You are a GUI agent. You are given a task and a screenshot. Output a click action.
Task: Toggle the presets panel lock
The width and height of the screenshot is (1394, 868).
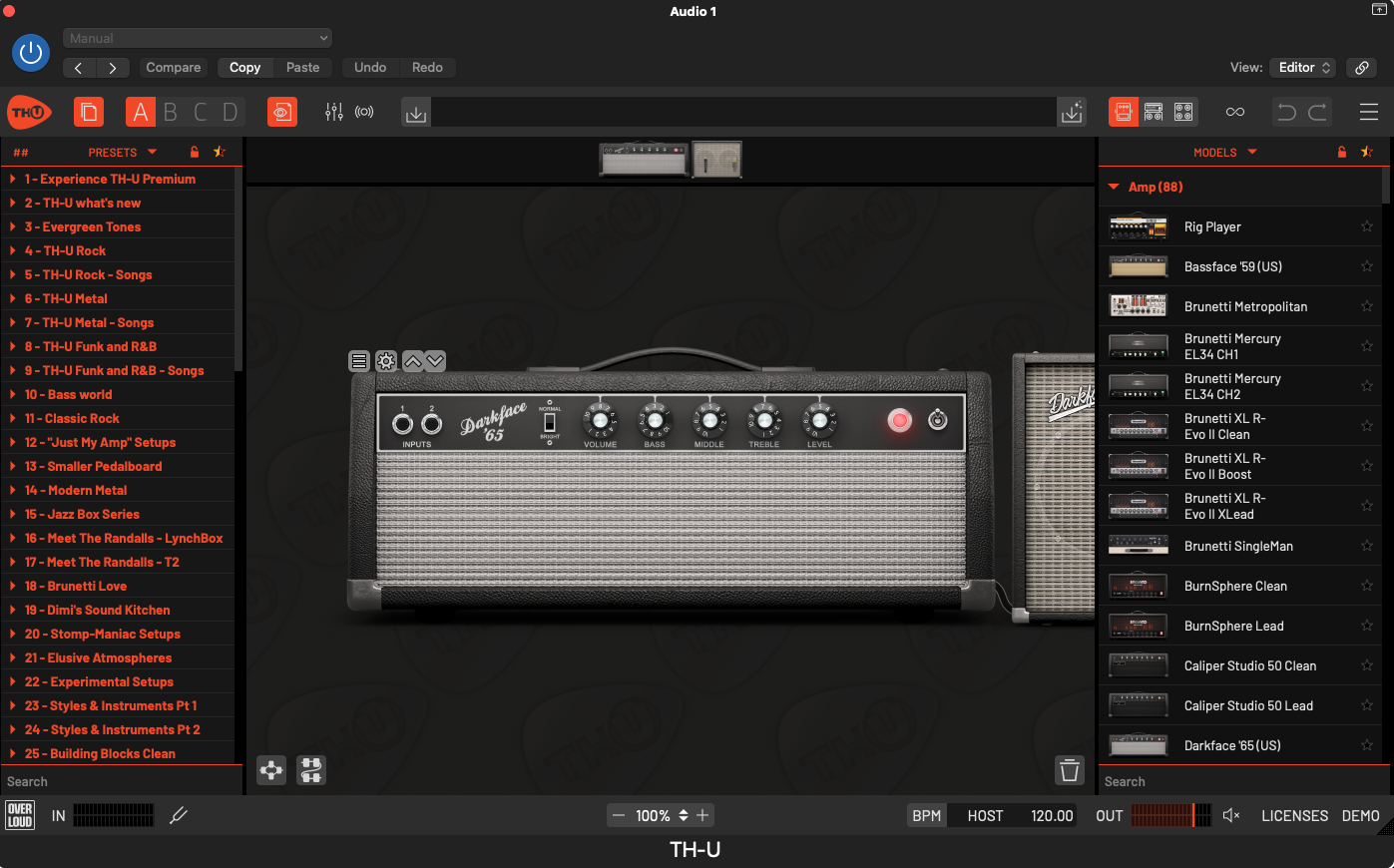pyautogui.click(x=195, y=152)
